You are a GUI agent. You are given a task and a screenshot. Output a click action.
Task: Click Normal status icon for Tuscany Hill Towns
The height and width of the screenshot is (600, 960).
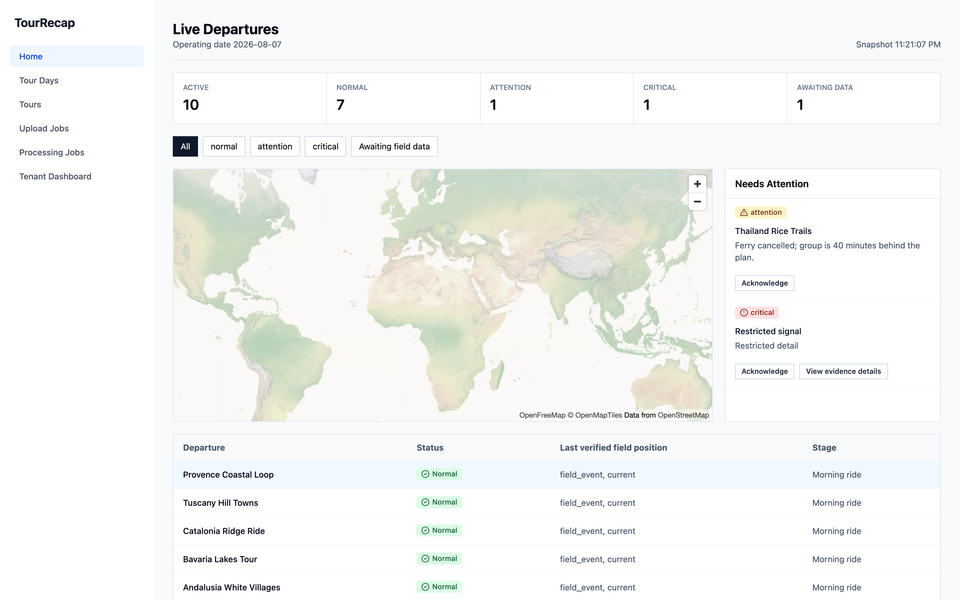pyautogui.click(x=425, y=502)
